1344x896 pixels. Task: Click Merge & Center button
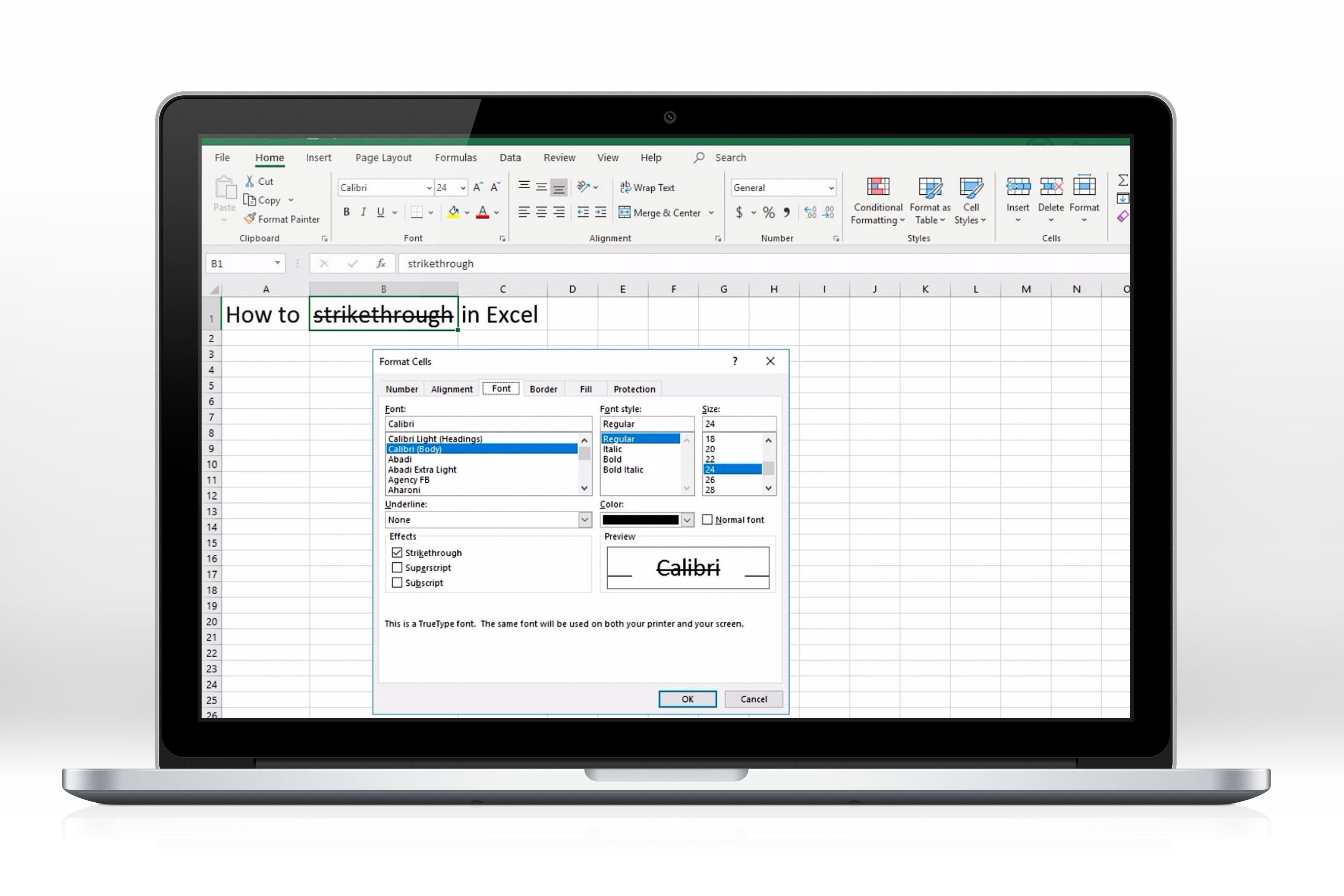pos(660,212)
